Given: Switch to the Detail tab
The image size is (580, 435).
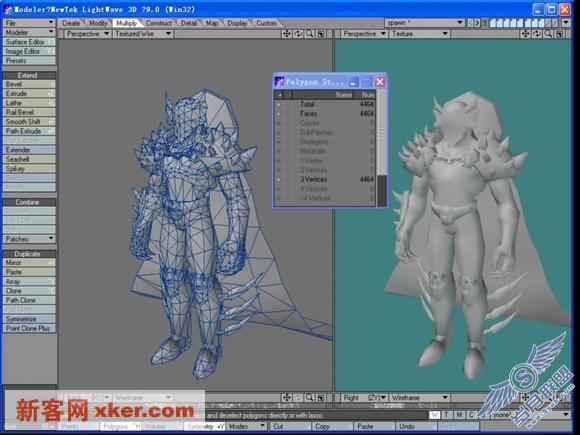Looking at the screenshot, I should pyautogui.click(x=189, y=23).
